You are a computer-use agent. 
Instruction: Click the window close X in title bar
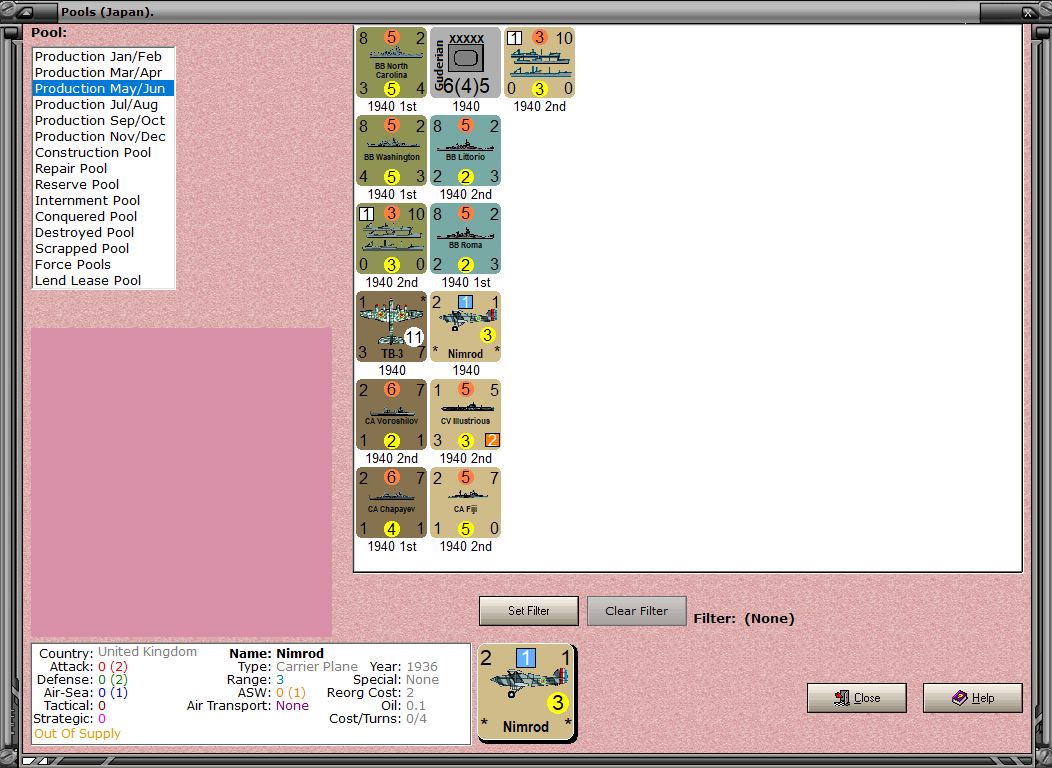click(1027, 12)
